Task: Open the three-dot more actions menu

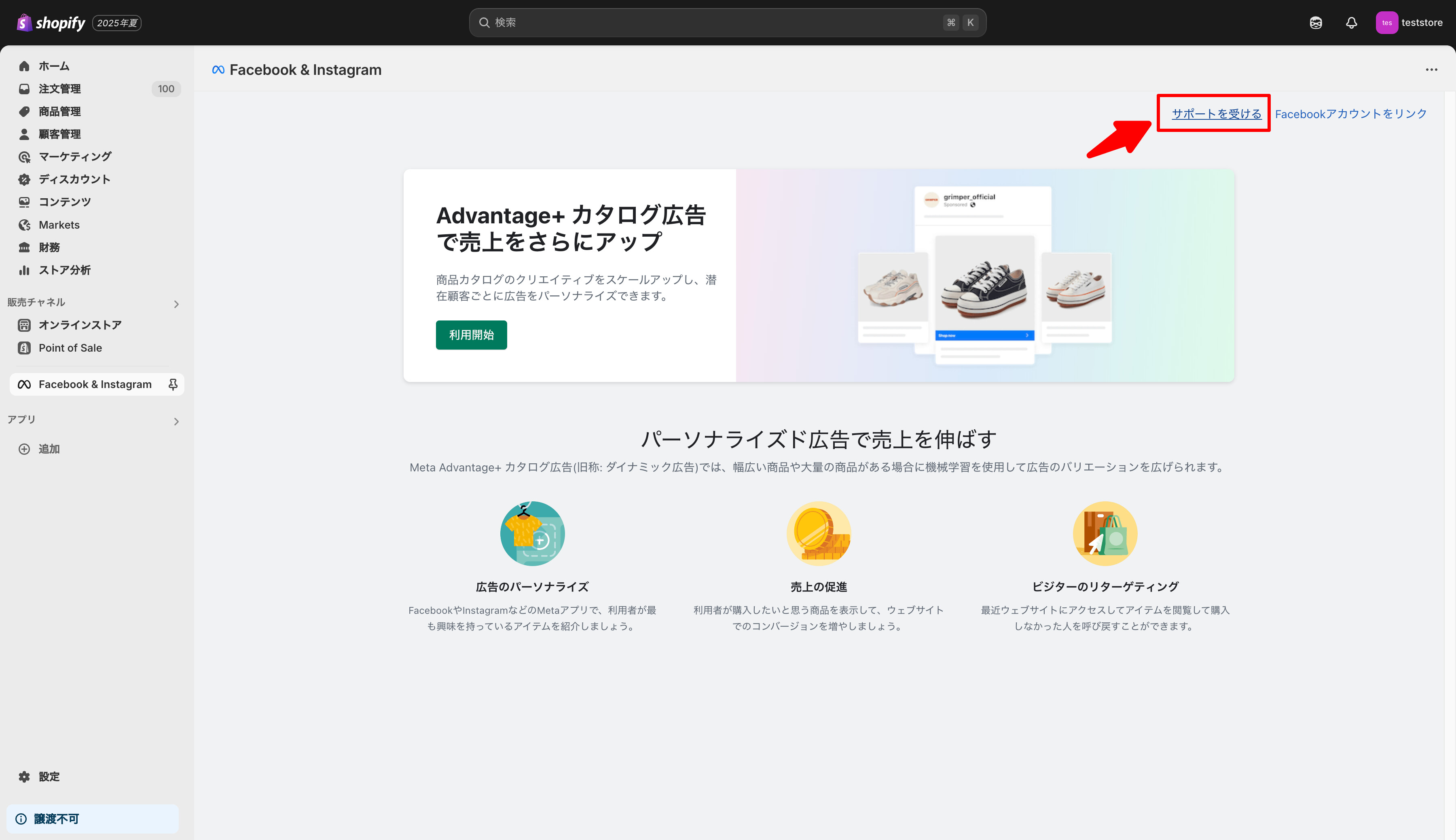Action: (x=1431, y=70)
